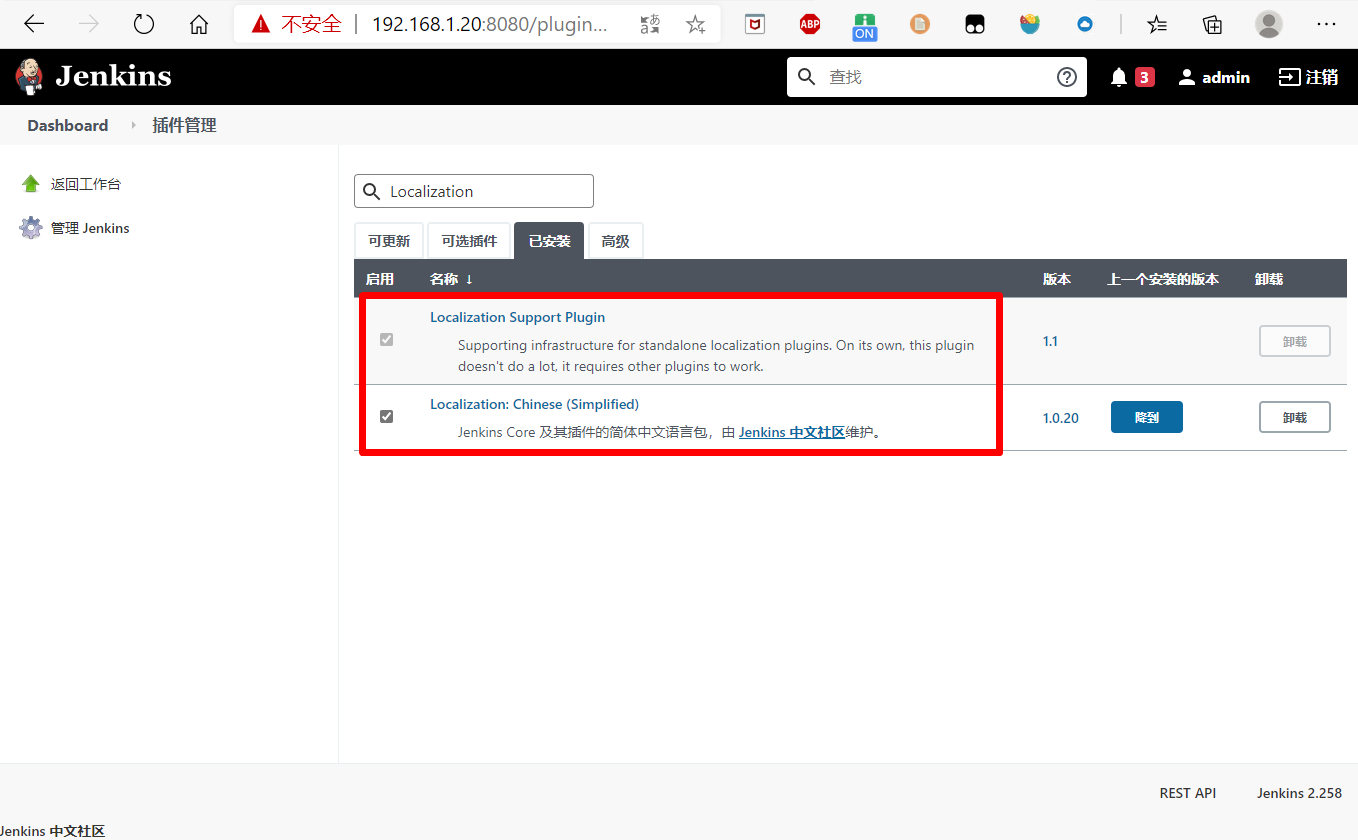Open the ABP adblock extension icon
Image resolution: width=1358 pixels, height=840 pixels.
[810, 24]
